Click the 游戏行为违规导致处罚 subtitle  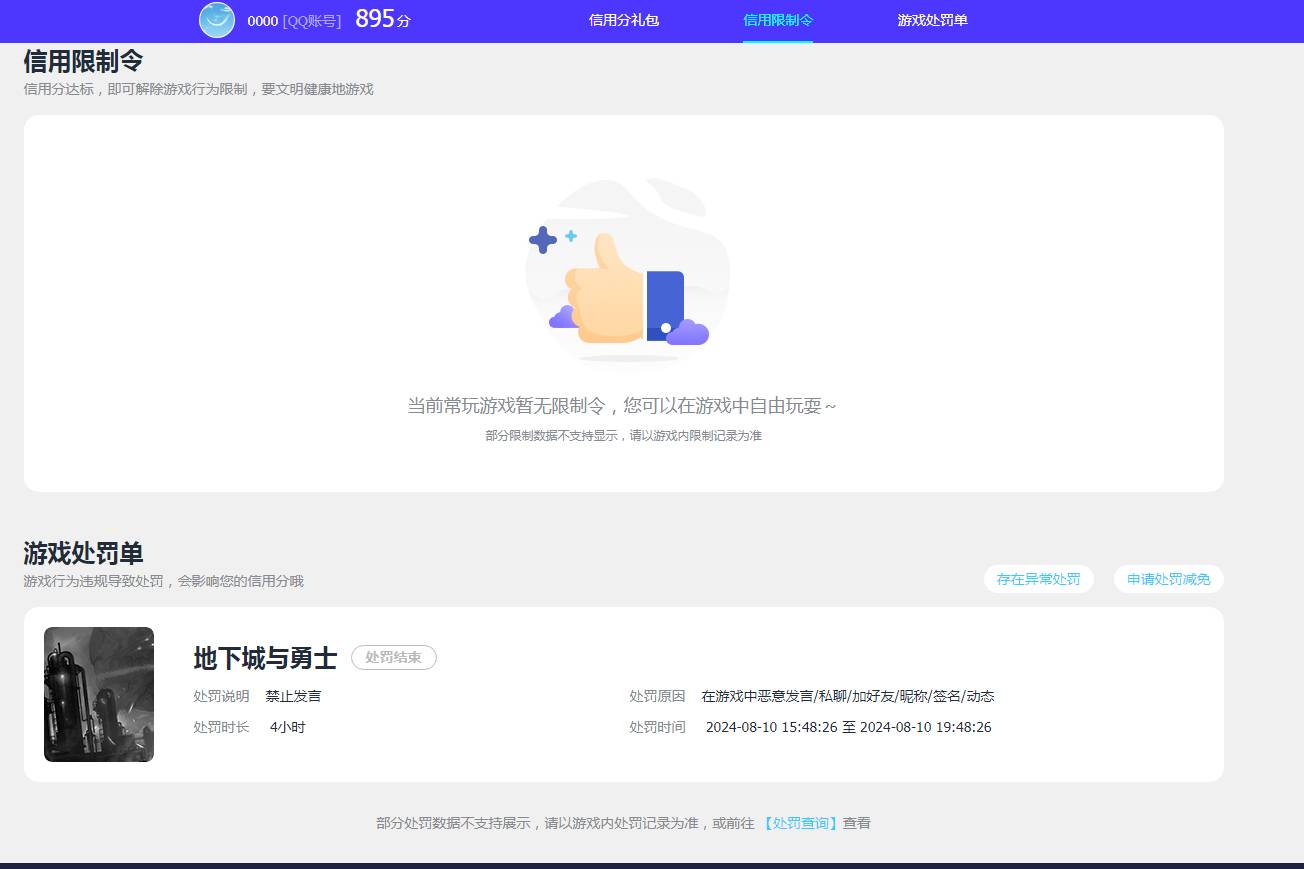point(163,581)
